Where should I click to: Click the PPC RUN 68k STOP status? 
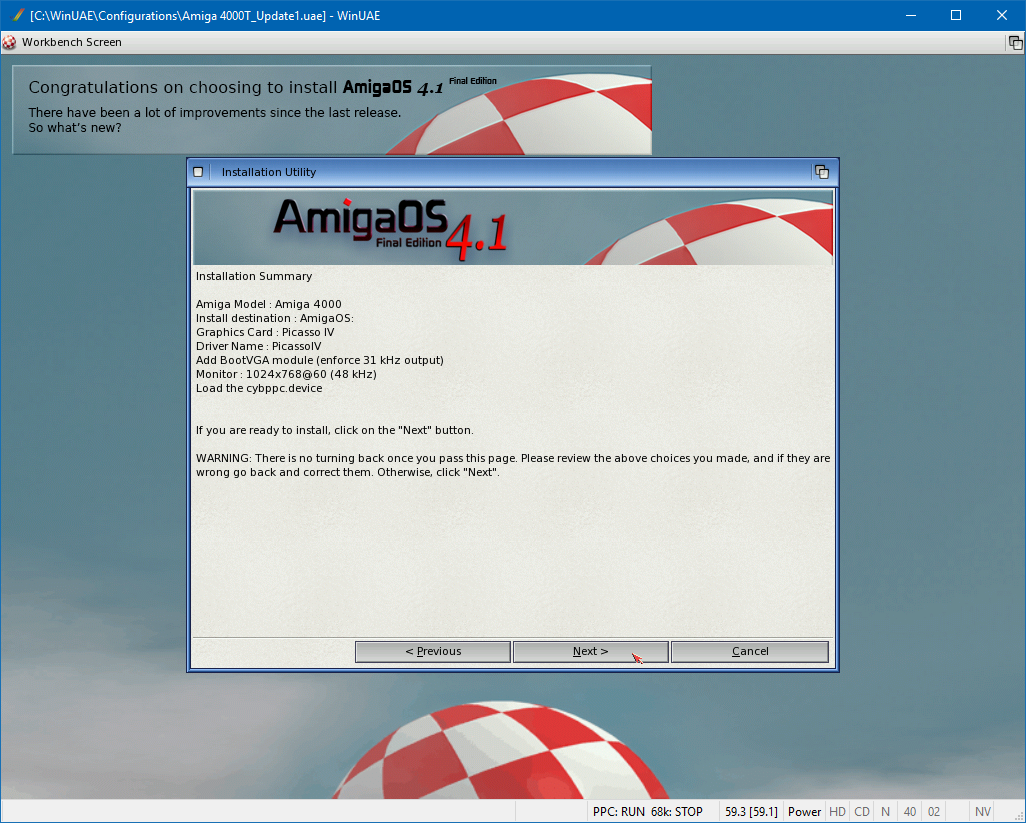tap(647, 812)
